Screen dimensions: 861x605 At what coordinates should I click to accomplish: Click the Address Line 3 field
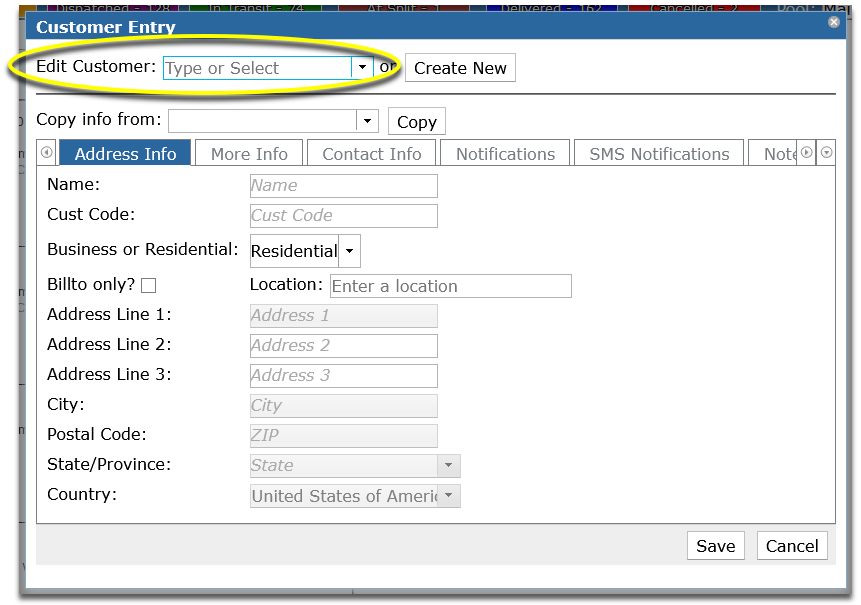[x=344, y=376]
